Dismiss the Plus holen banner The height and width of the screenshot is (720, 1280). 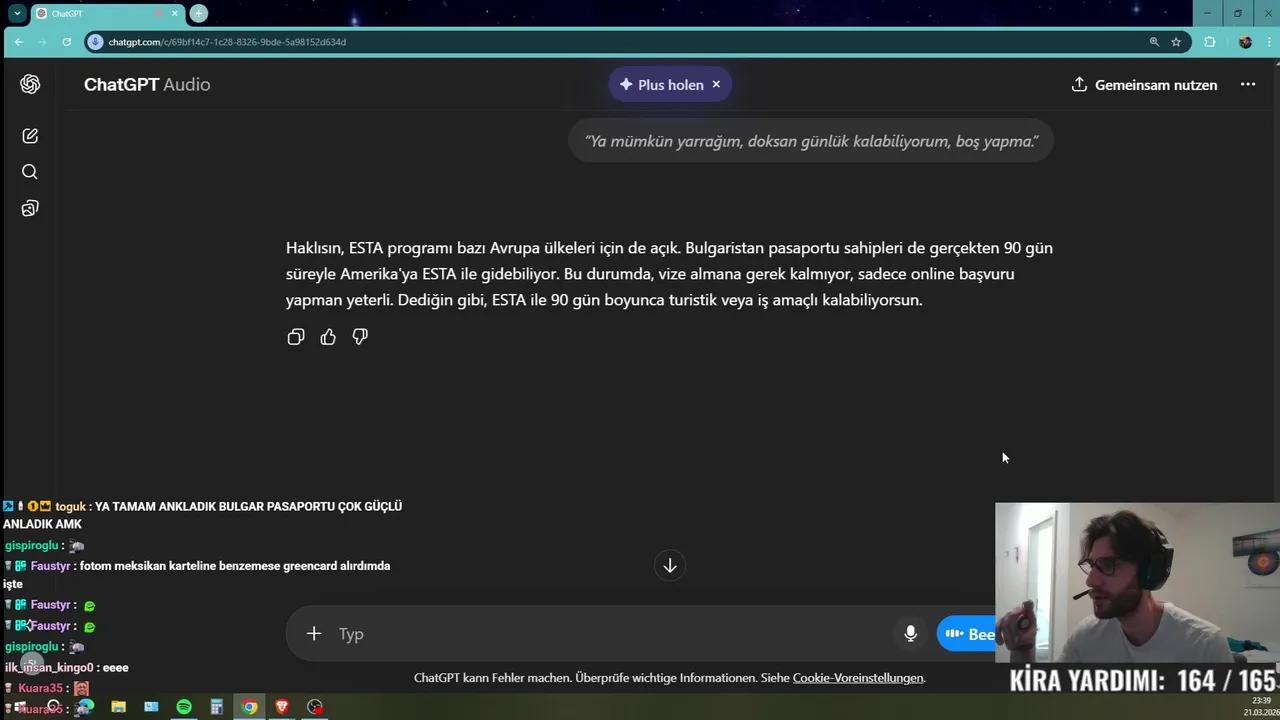point(716,84)
